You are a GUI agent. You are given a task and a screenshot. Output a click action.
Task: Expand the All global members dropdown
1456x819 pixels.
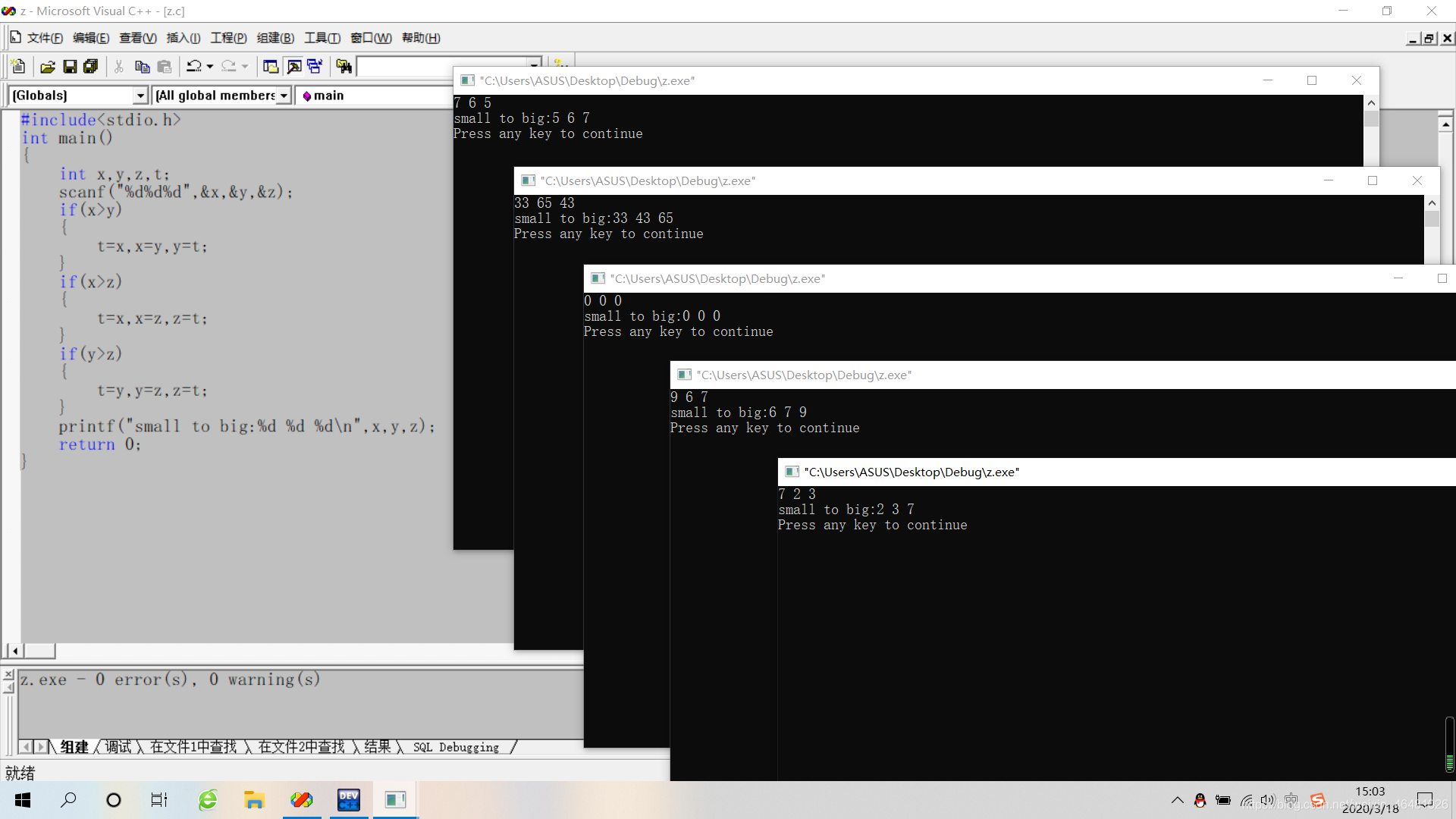284,96
